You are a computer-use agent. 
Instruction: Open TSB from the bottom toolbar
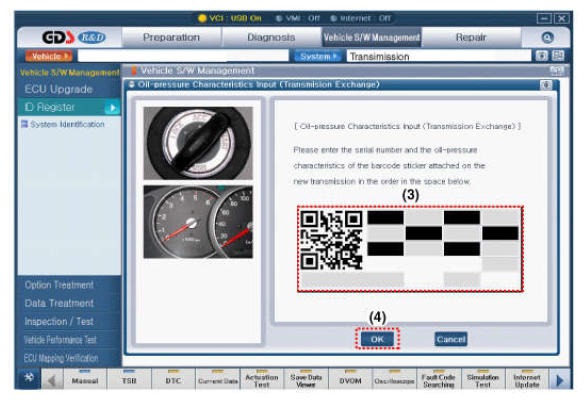(129, 380)
